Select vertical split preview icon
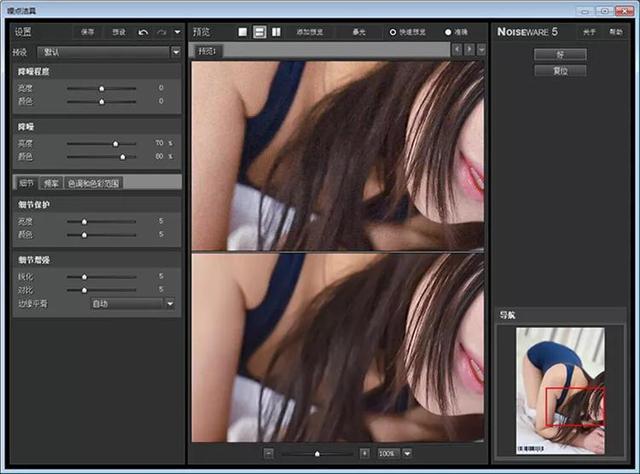 pyautogui.click(x=276, y=32)
